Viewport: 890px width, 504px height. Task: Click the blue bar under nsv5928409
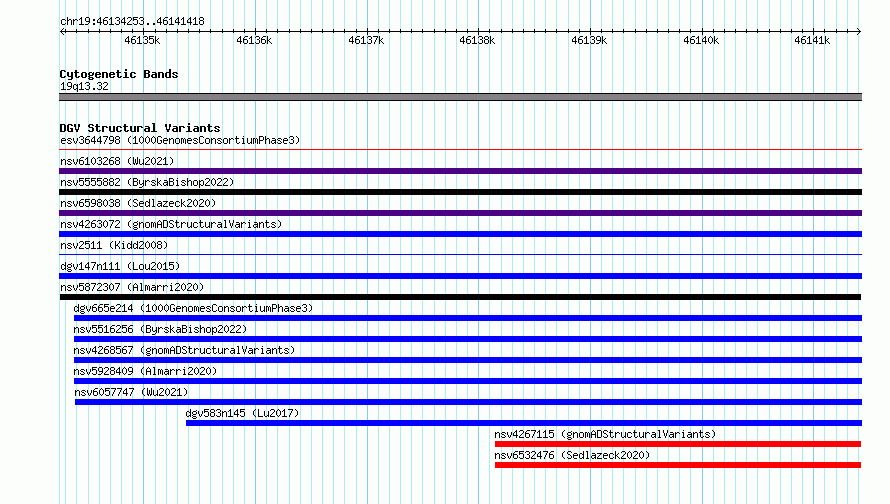(468, 381)
